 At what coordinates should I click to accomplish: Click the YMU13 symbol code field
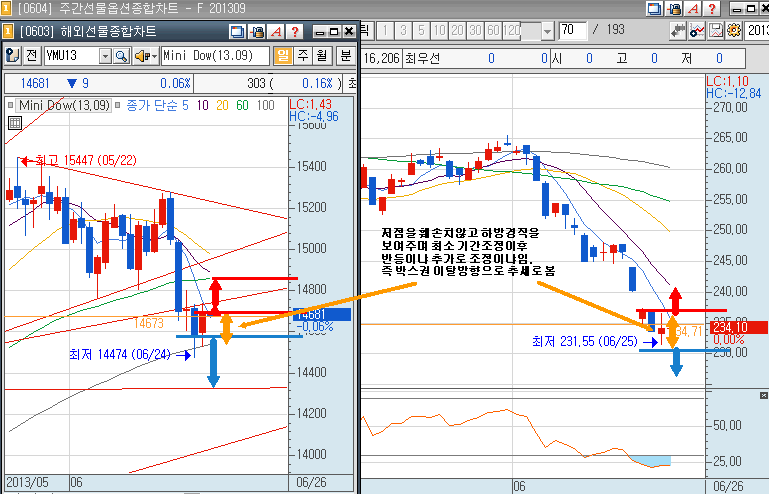click(x=72, y=56)
